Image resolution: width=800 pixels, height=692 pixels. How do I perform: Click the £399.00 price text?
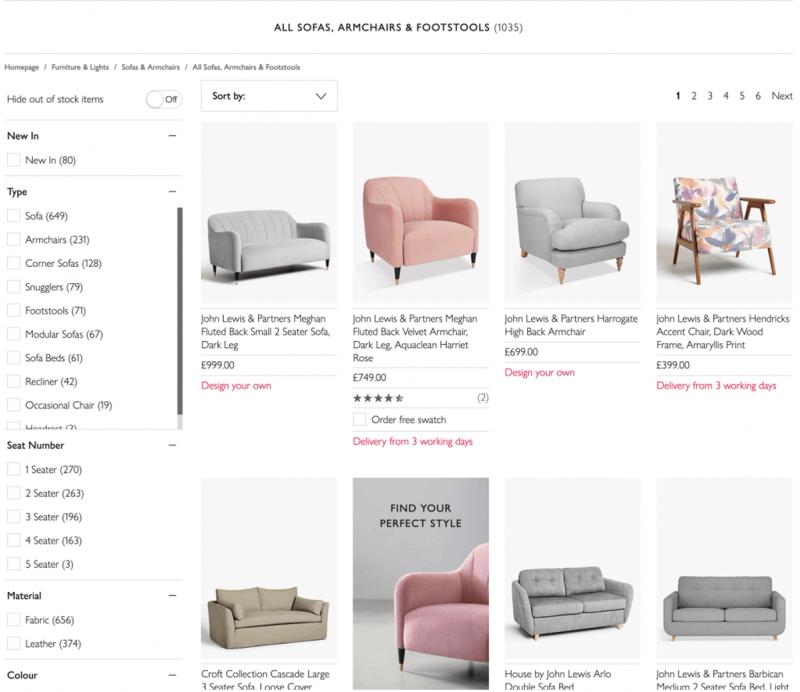pyautogui.click(x=673, y=365)
